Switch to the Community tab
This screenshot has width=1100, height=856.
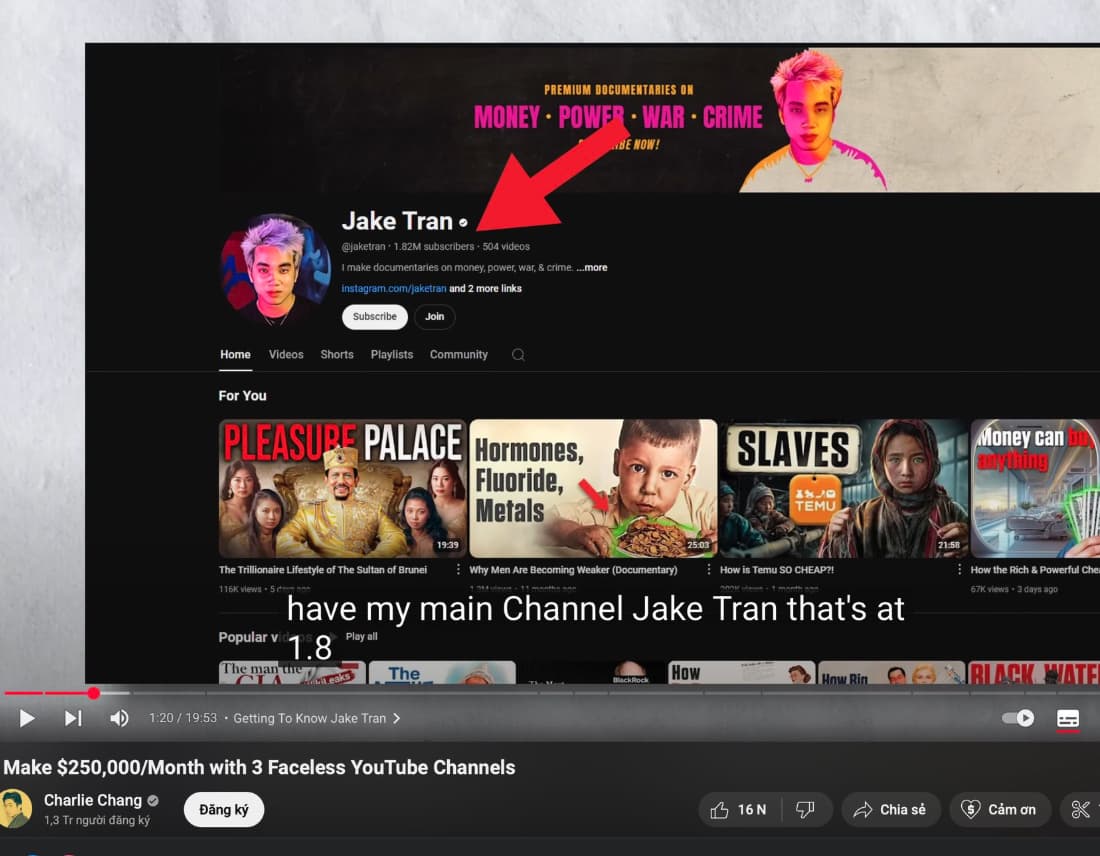[459, 355]
